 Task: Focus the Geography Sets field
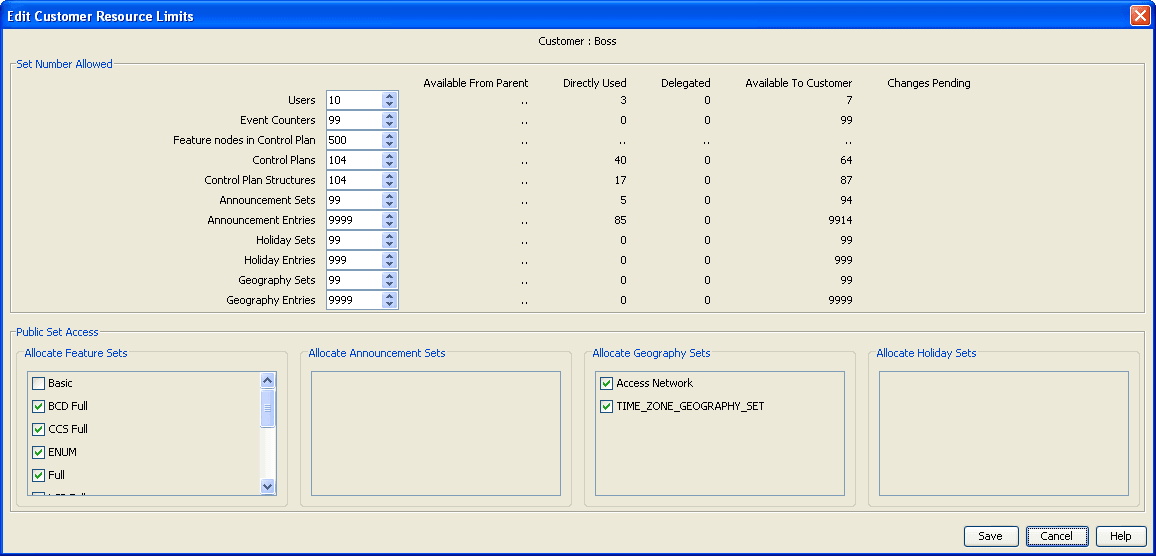355,280
